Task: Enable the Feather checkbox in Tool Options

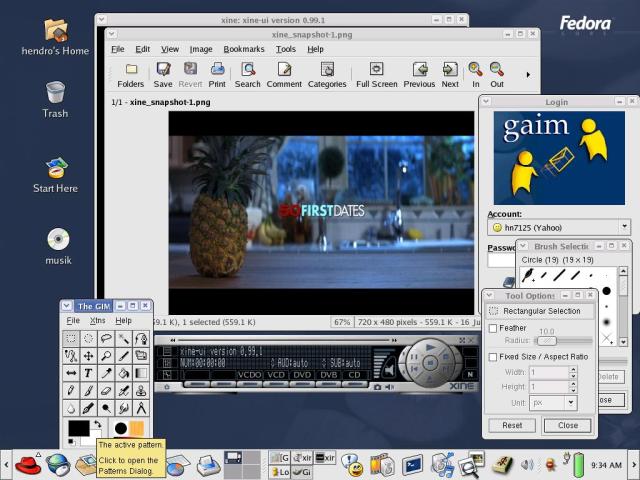Action: click(493, 328)
